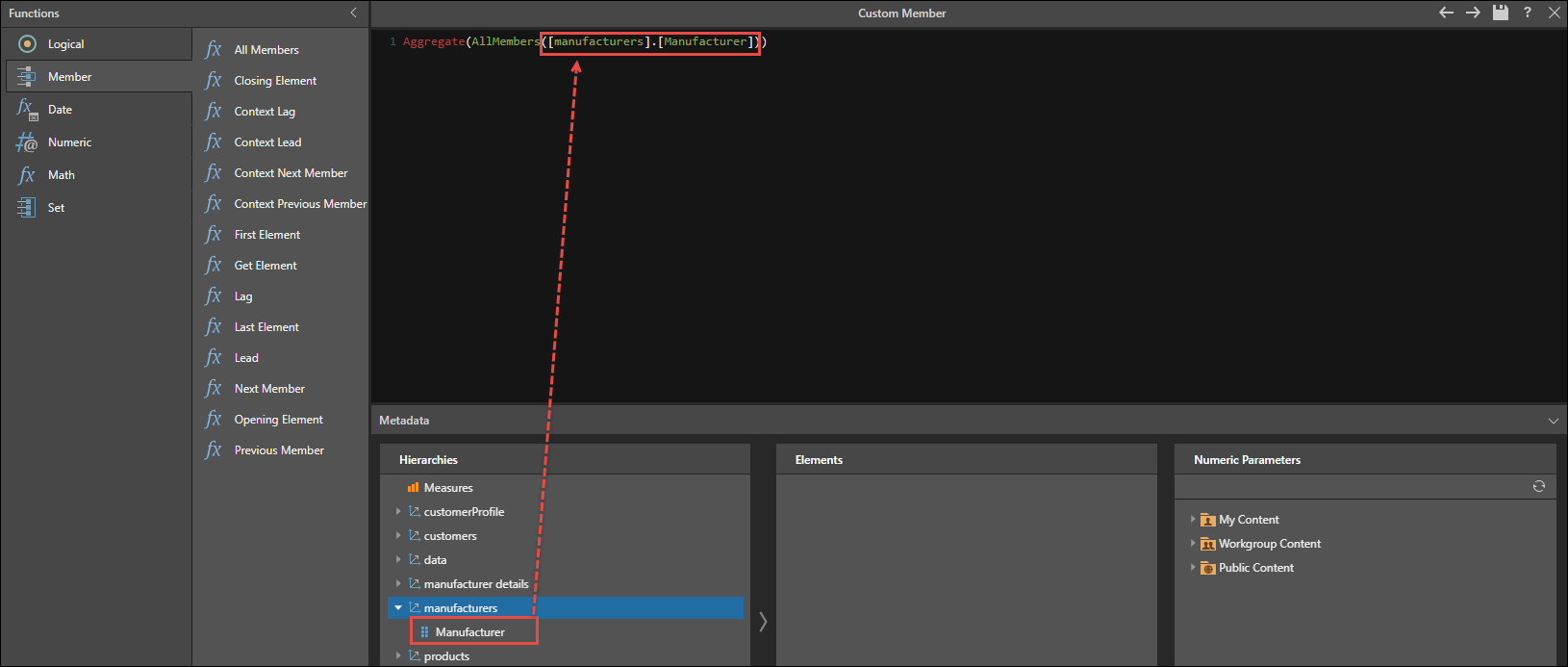Collapse the Metadata panel
Viewport: 1568px width, 667px height.
tap(1553, 421)
